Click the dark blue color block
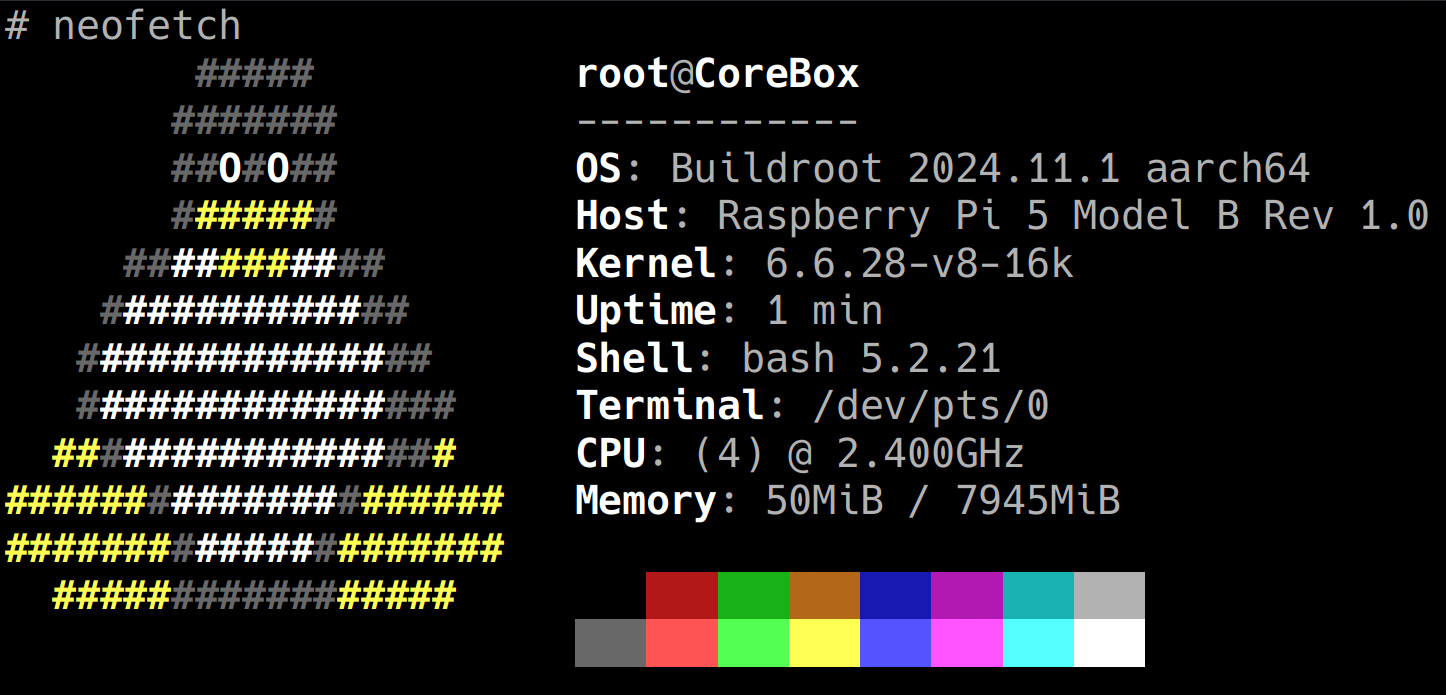The height and width of the screenshot is (695, 1446). coord(895,595)
